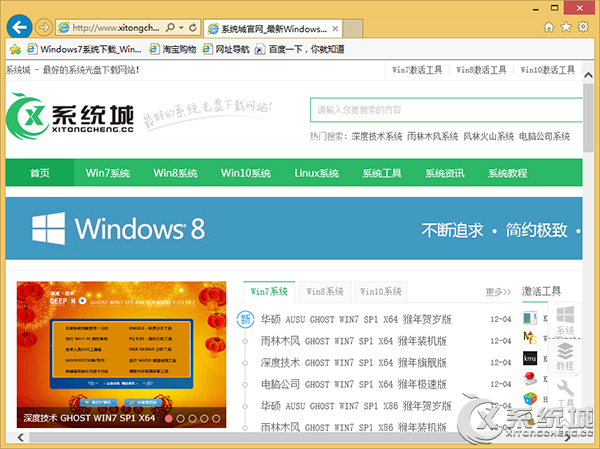The width and height of the screenshot is (600, 449).
Task: Click the address bar URL field
Action: pos(116,27)
